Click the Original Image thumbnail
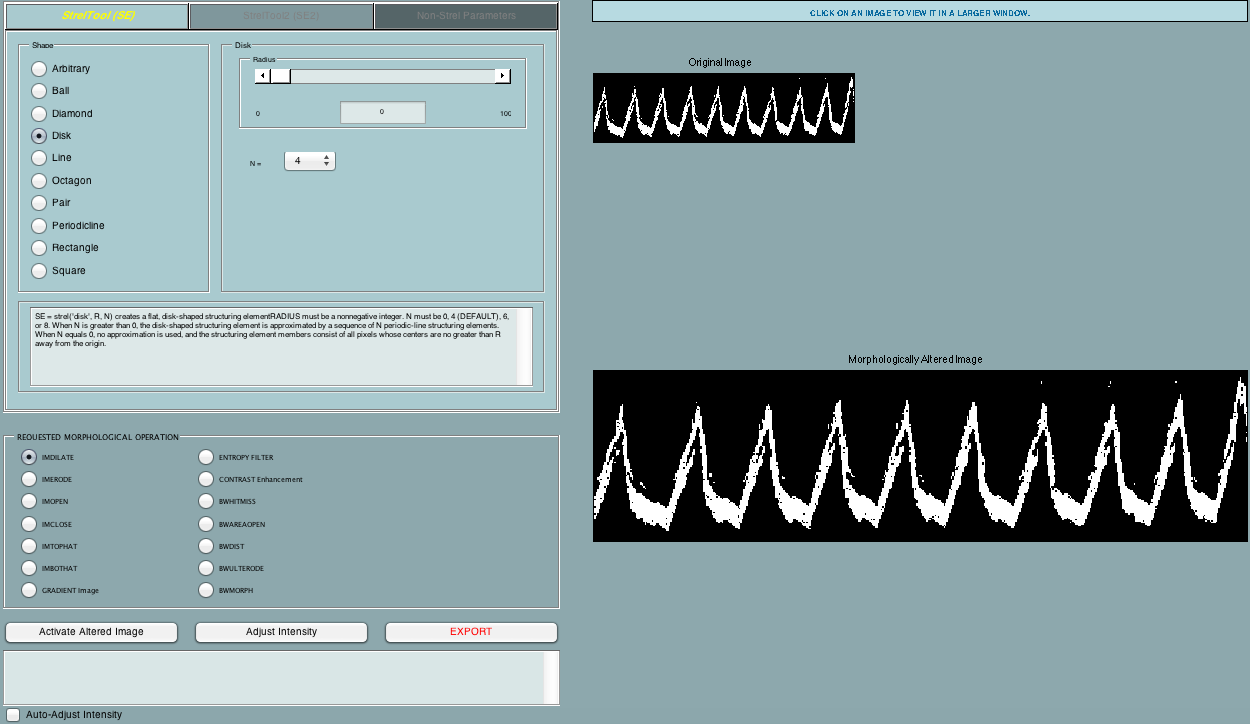Screen dimensions: 1250x724 coord(724,108)
